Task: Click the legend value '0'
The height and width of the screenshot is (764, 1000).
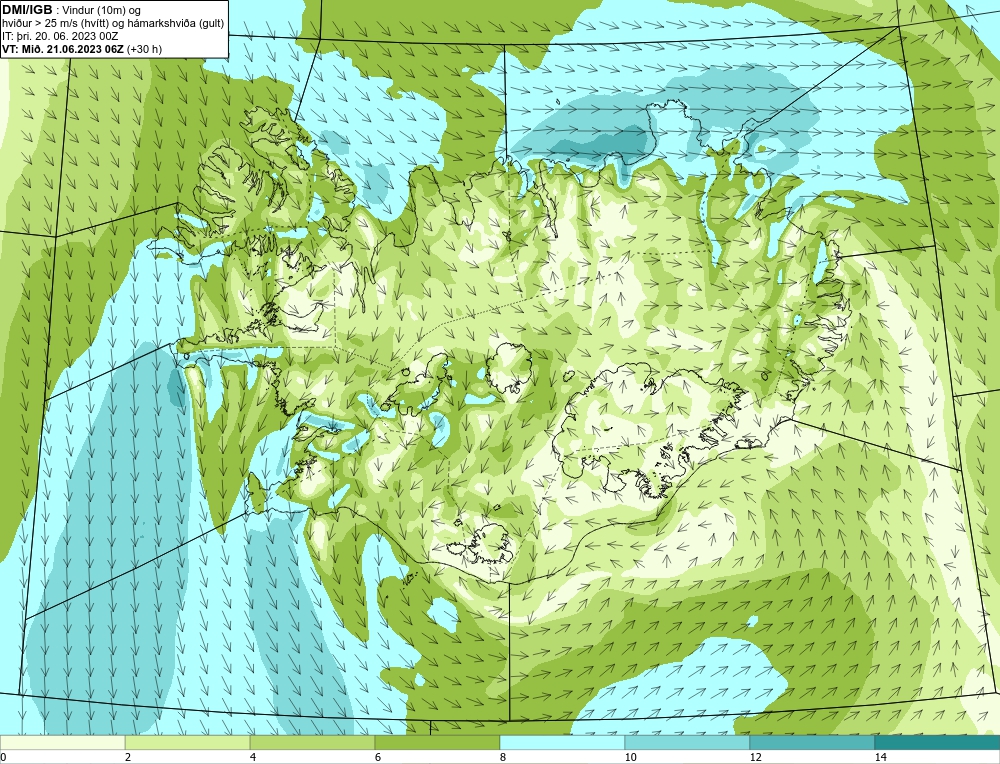Action: pos(3,757)
